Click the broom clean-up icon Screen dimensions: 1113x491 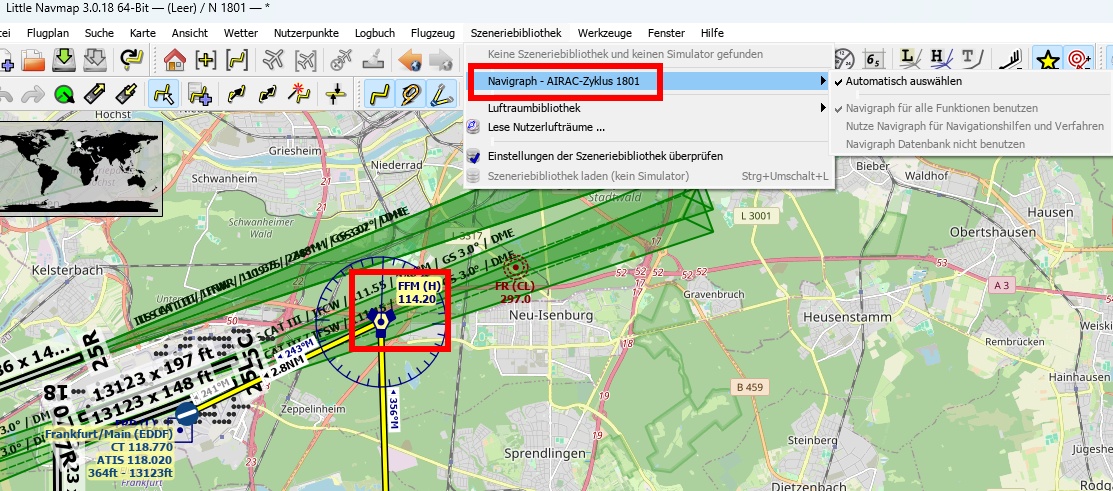[x=373, y=60]
